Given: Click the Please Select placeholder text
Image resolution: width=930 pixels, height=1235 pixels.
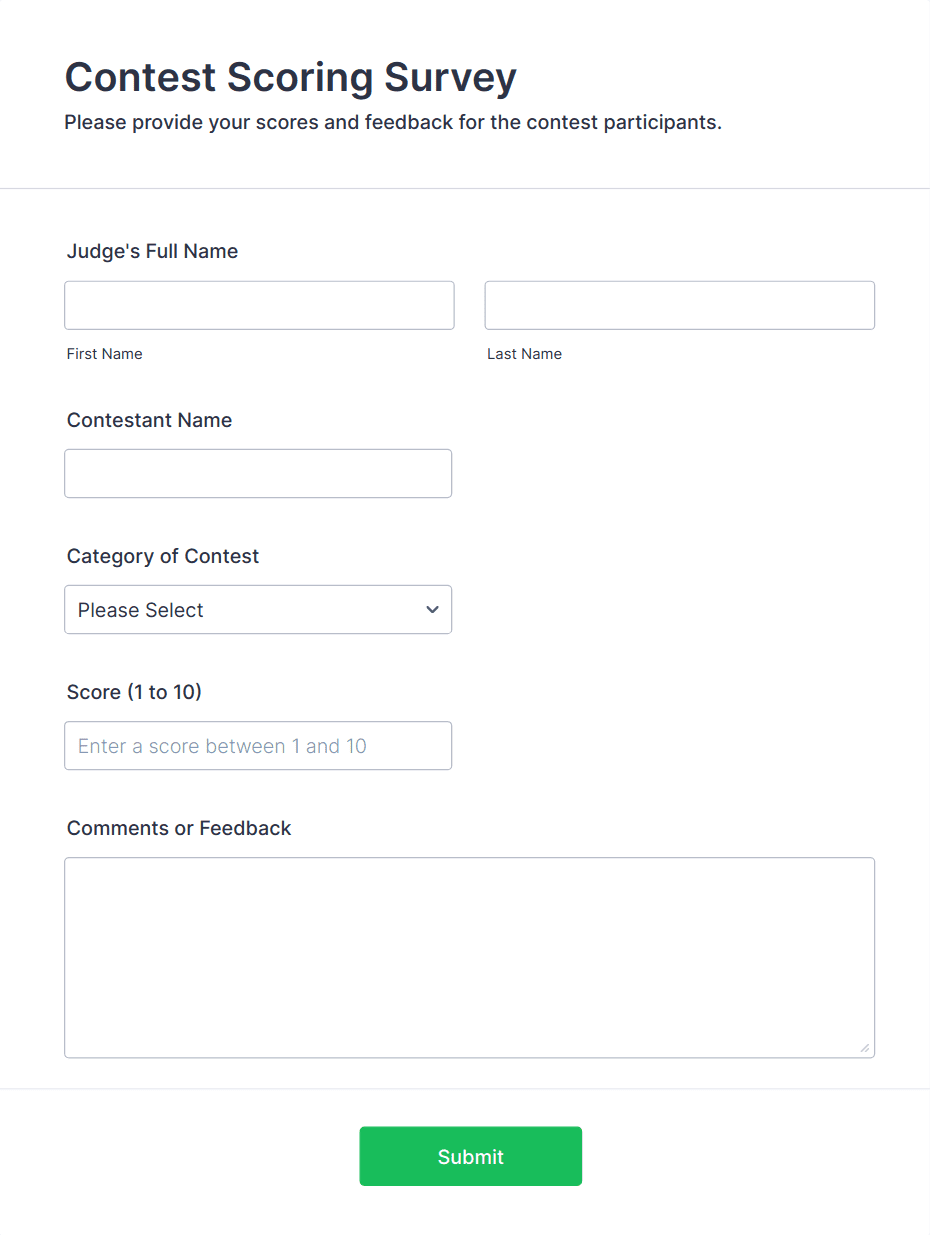Looking at the screenshot, I should (140, 609).
